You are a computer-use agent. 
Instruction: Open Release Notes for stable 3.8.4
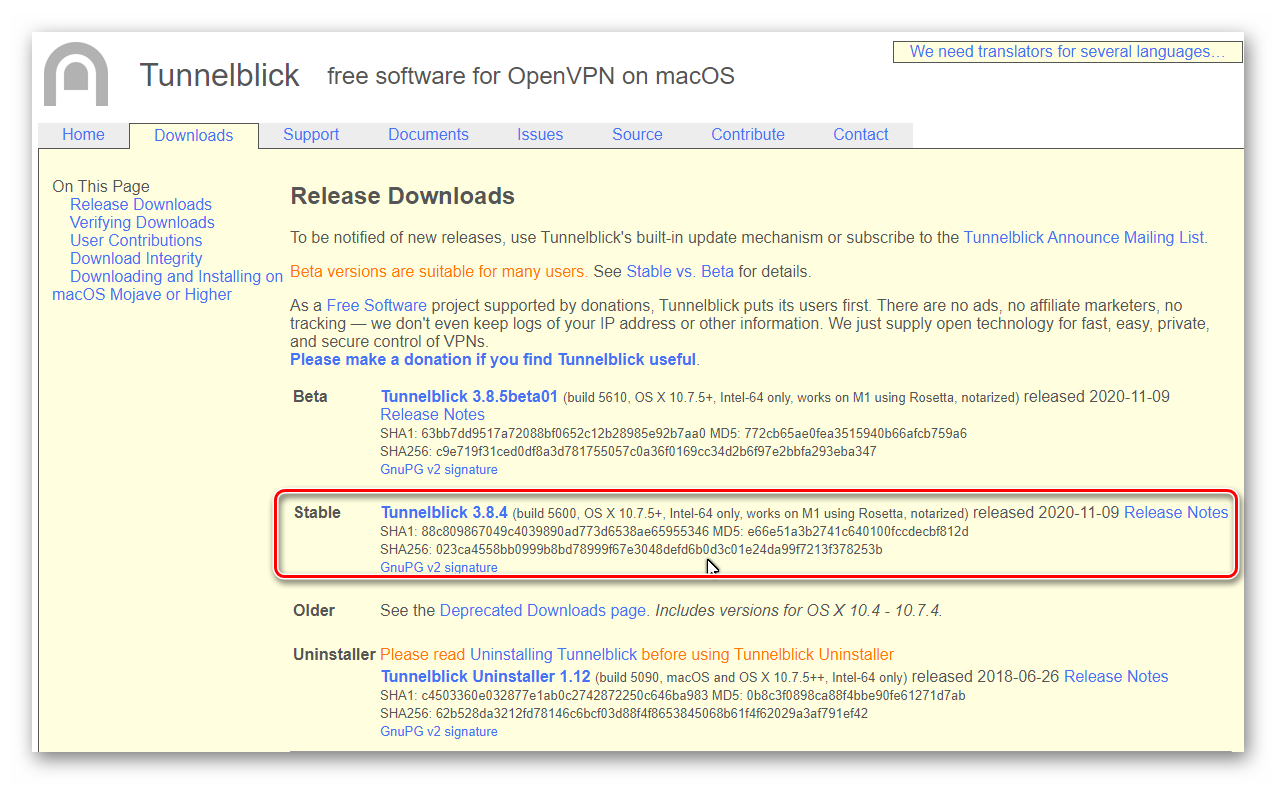pos(1175,513)
